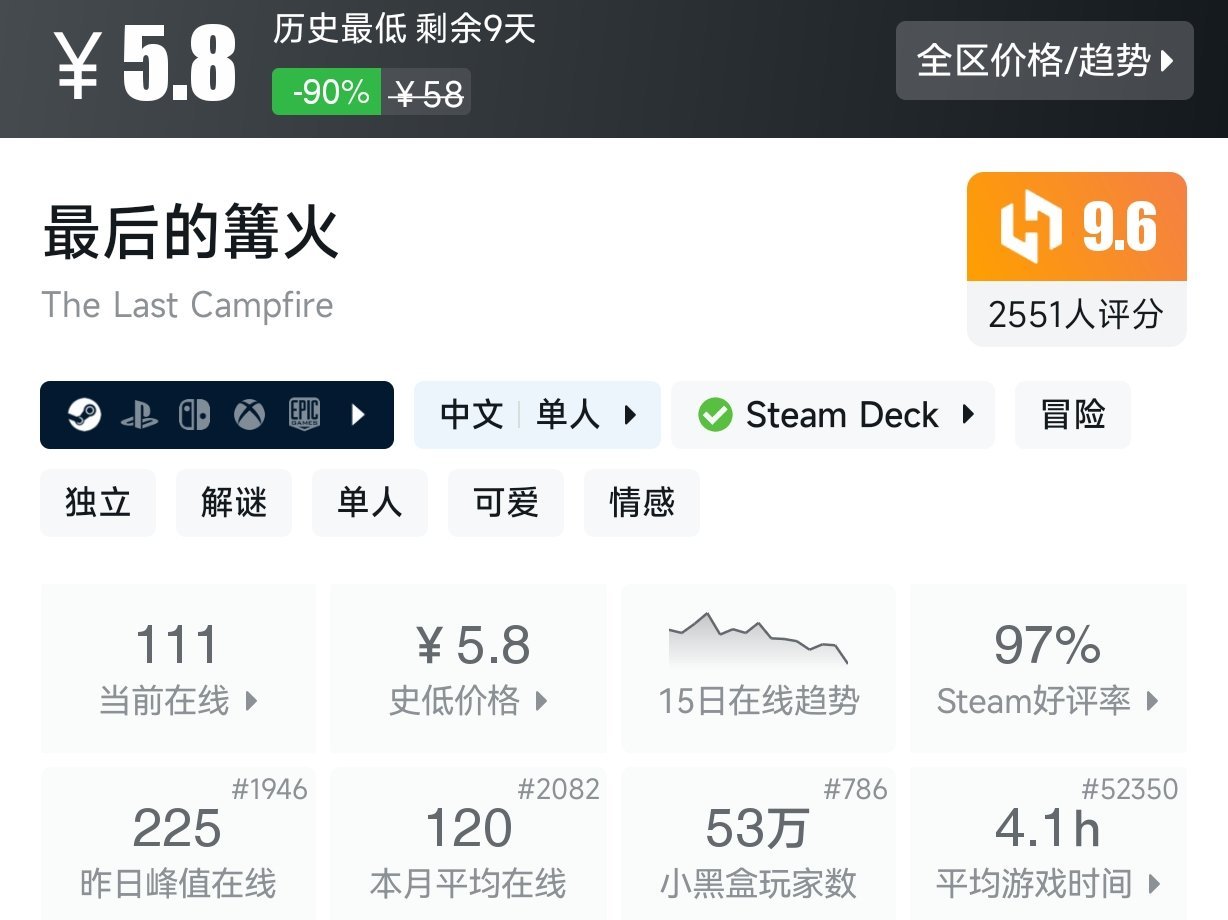This screenshot has width=1228, height=920.
Task: Open the 独立 tag
Action: click(98, 503)
